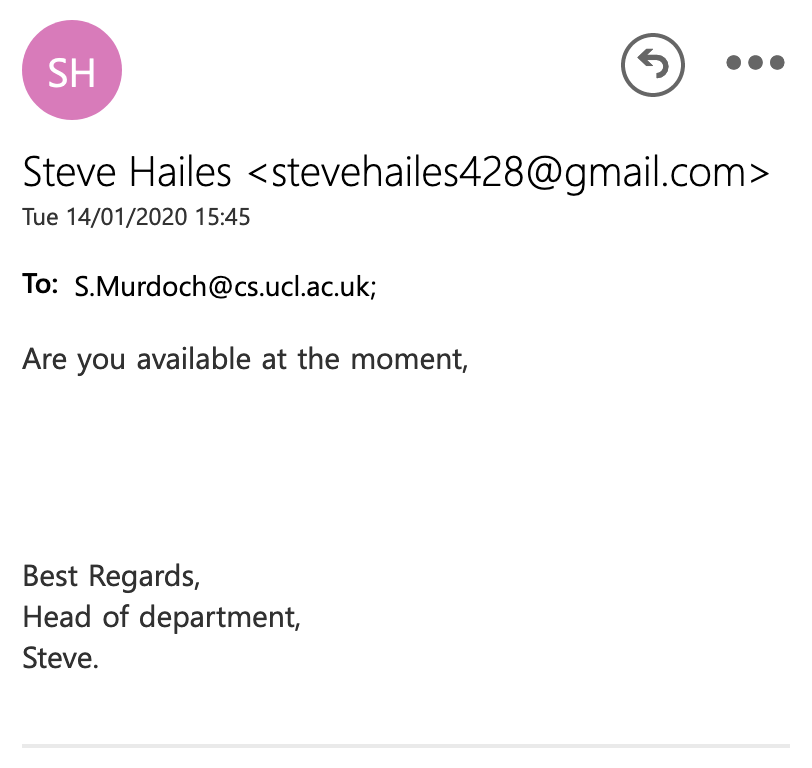This screenshot has width=812, height=768.
Task: Click the bold "To:" label
Action: coord(41,285)
